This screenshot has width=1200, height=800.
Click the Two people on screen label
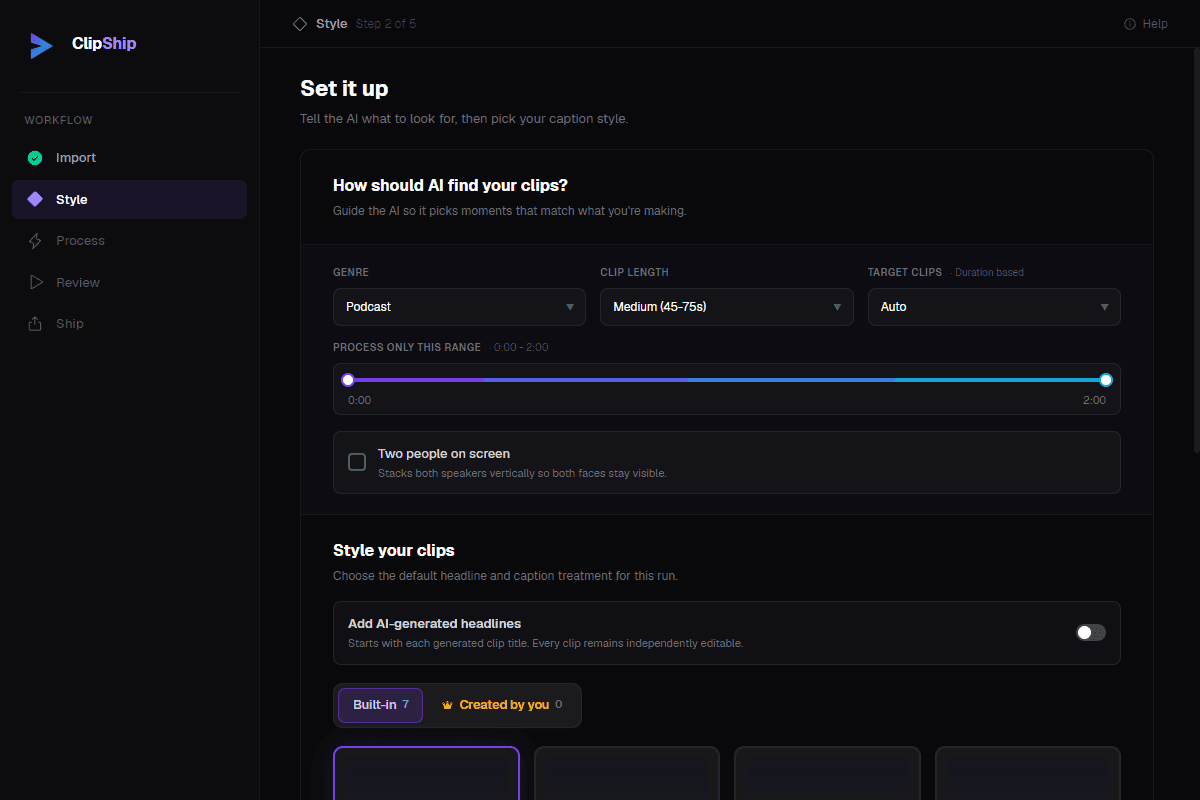(444, 454)
